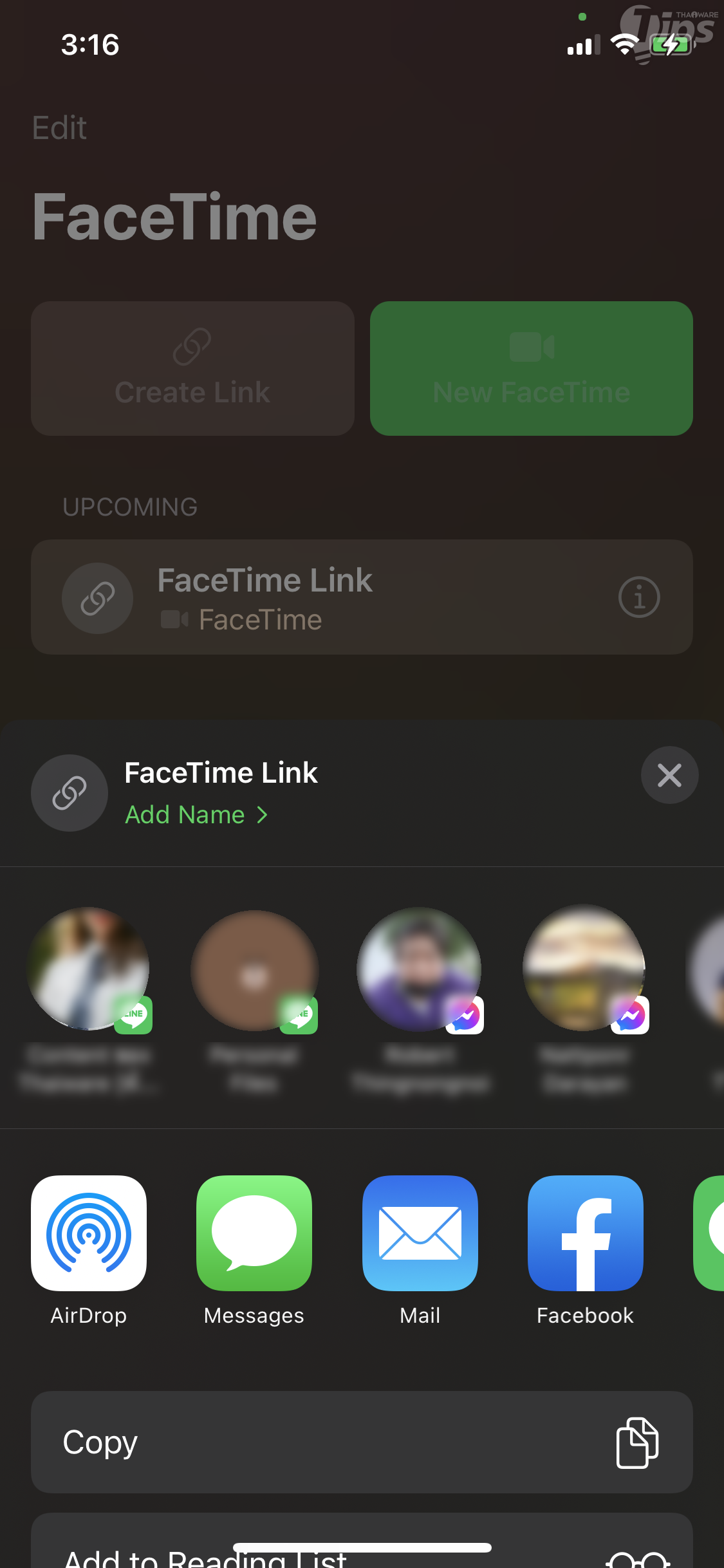This screenshot has width=724, height=1568.
Task: Select first LINE contact suggestion
Action: tap(89, 969)
